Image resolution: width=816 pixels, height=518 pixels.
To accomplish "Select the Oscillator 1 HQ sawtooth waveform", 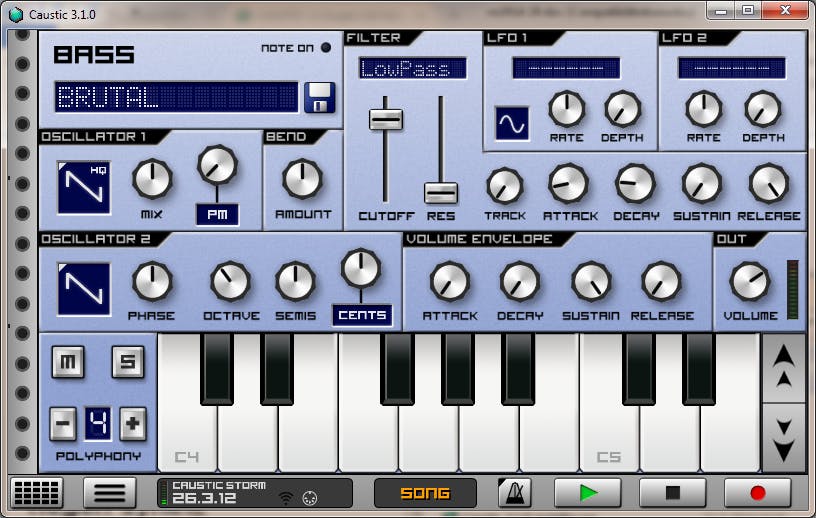I will (84, 187).
